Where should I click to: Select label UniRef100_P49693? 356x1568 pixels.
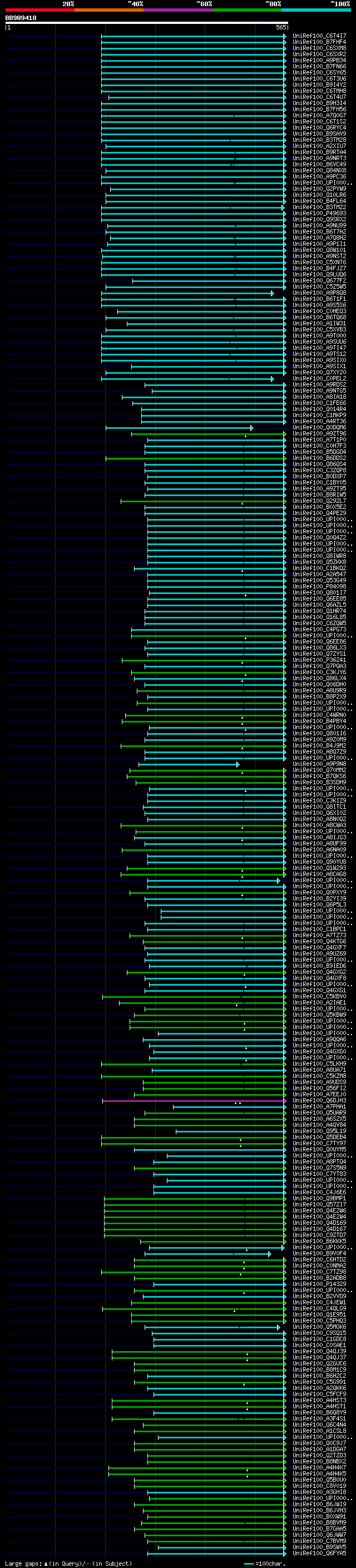[319, 213]
